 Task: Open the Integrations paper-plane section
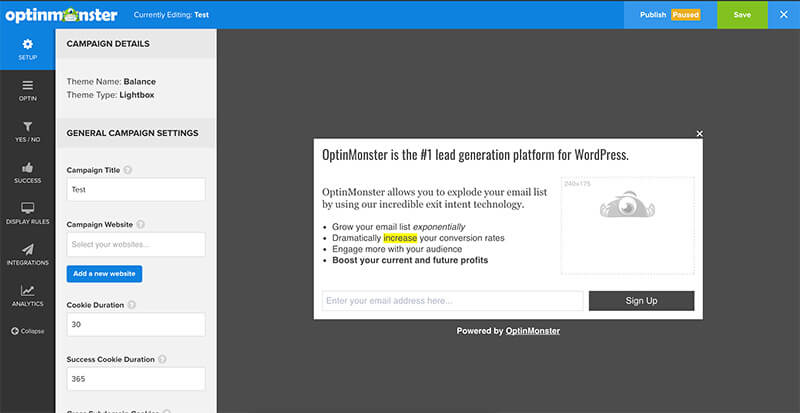pyautogui.click(x=28, y=255)
